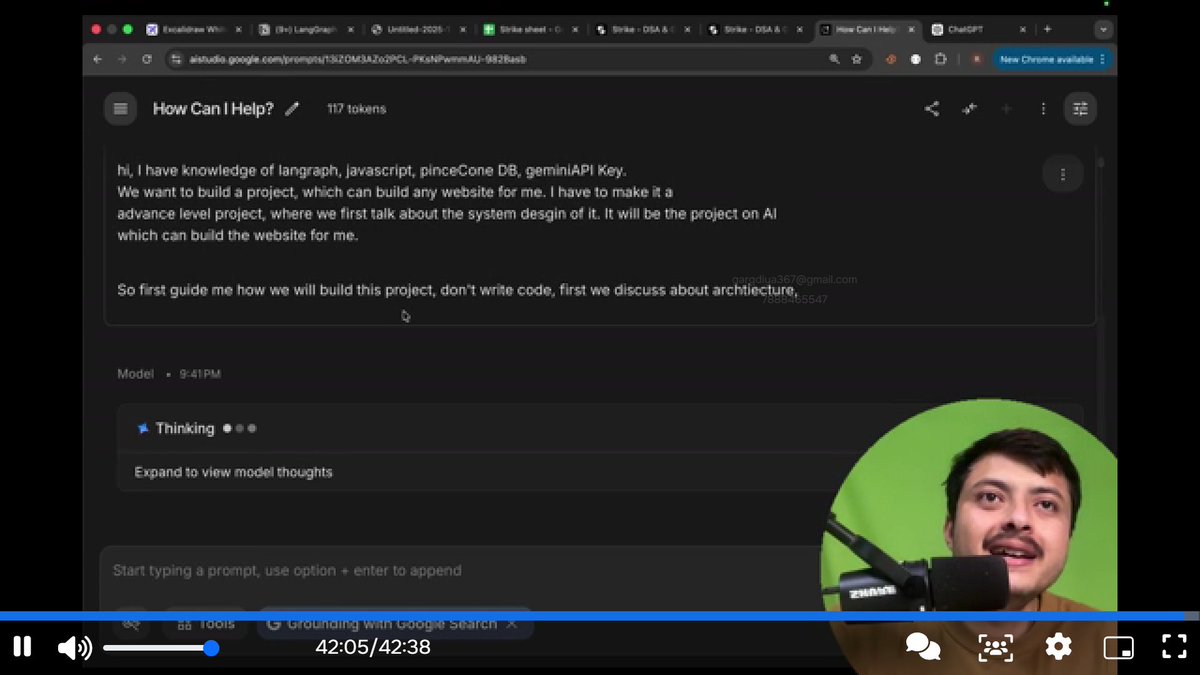Enable picture-in-picture mode
The width and height of the screenshot is (1200, 675).
click(1118, 647)
